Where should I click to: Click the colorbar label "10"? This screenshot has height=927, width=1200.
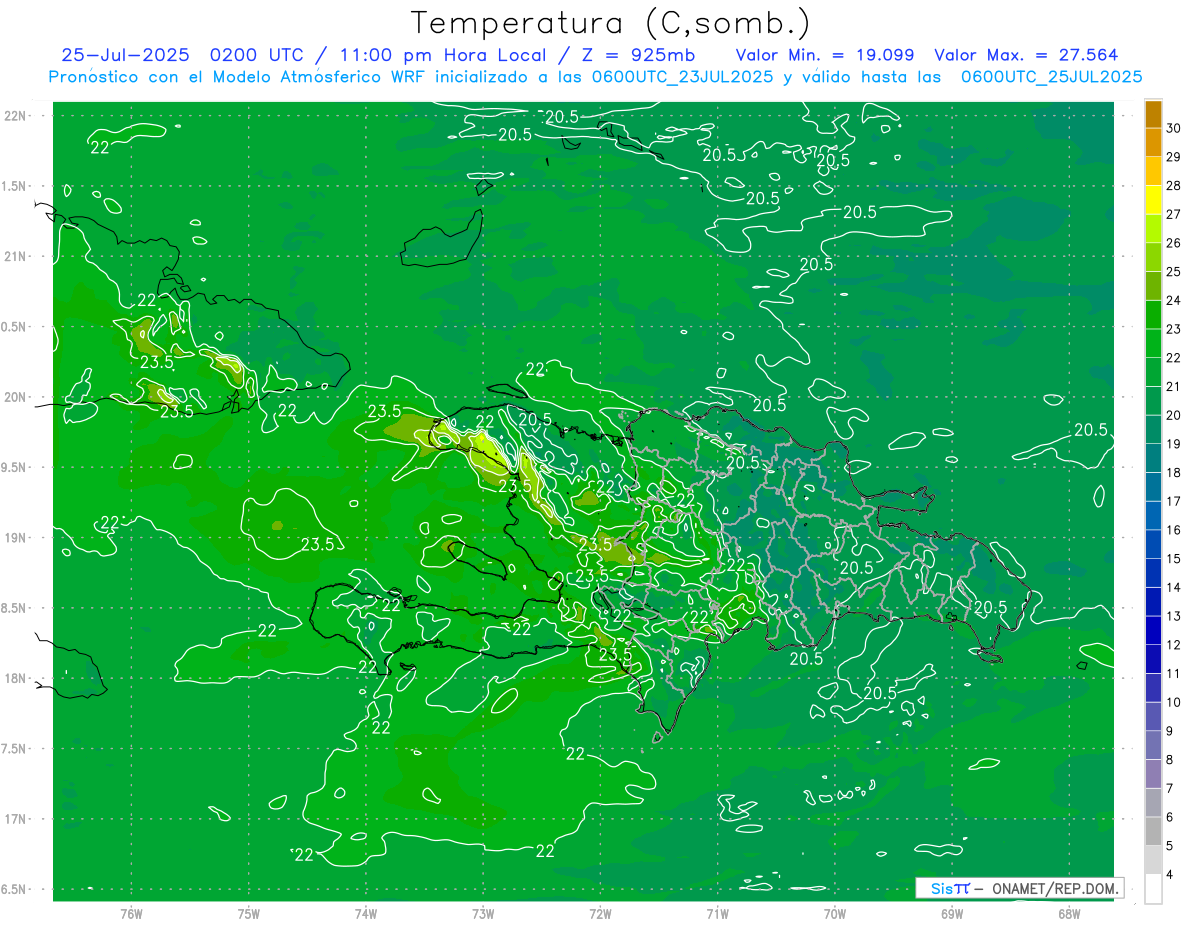pyautogui.click(x=1174, y=703)
